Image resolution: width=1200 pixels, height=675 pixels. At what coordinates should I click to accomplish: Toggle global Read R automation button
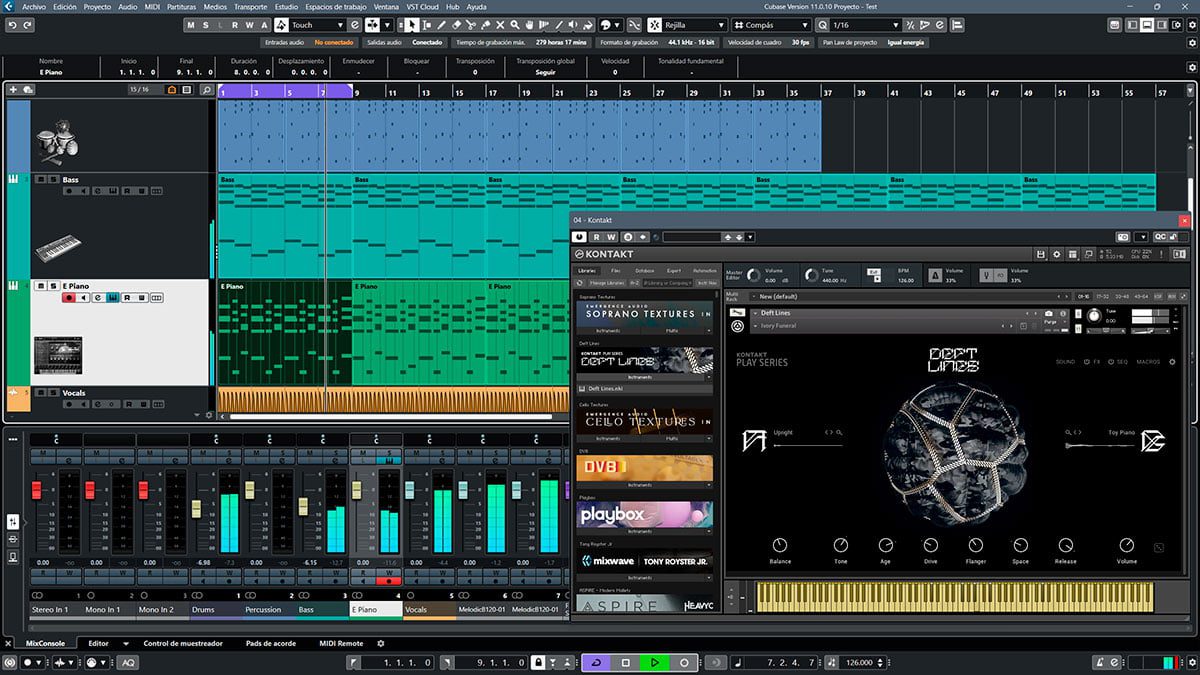234,25
